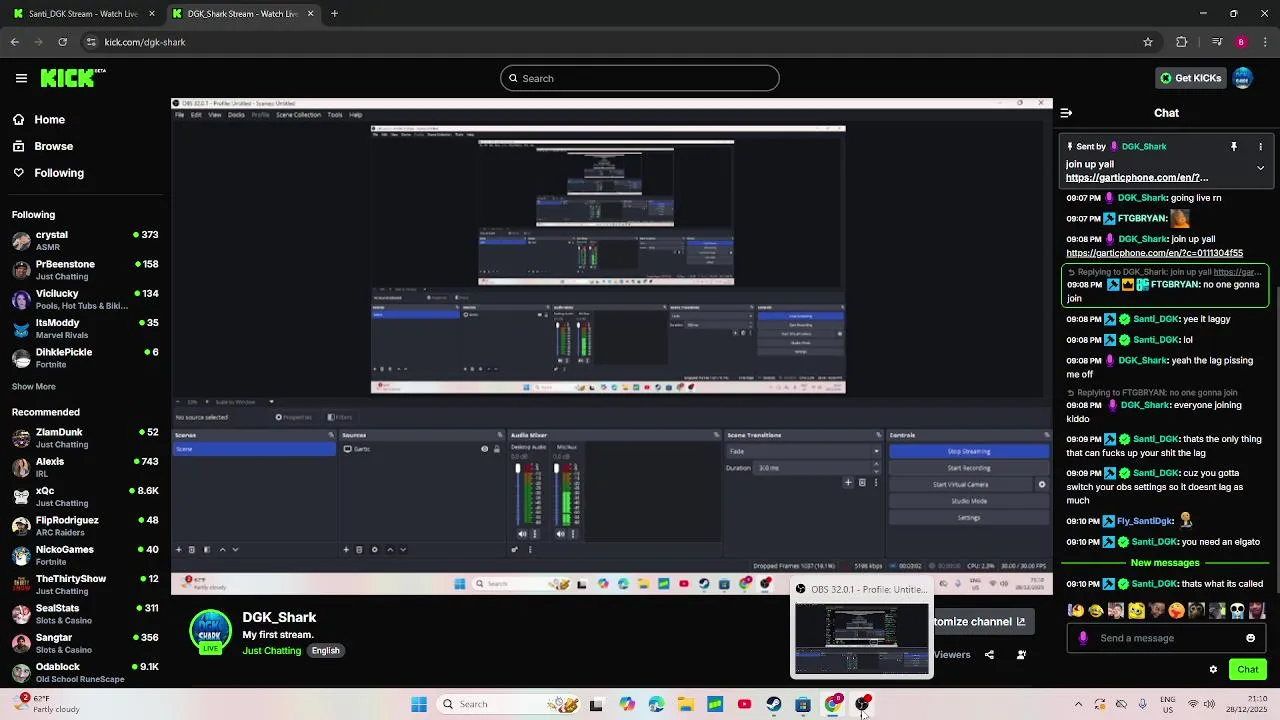Expand the pinned message chevron

coord(1260,168)
